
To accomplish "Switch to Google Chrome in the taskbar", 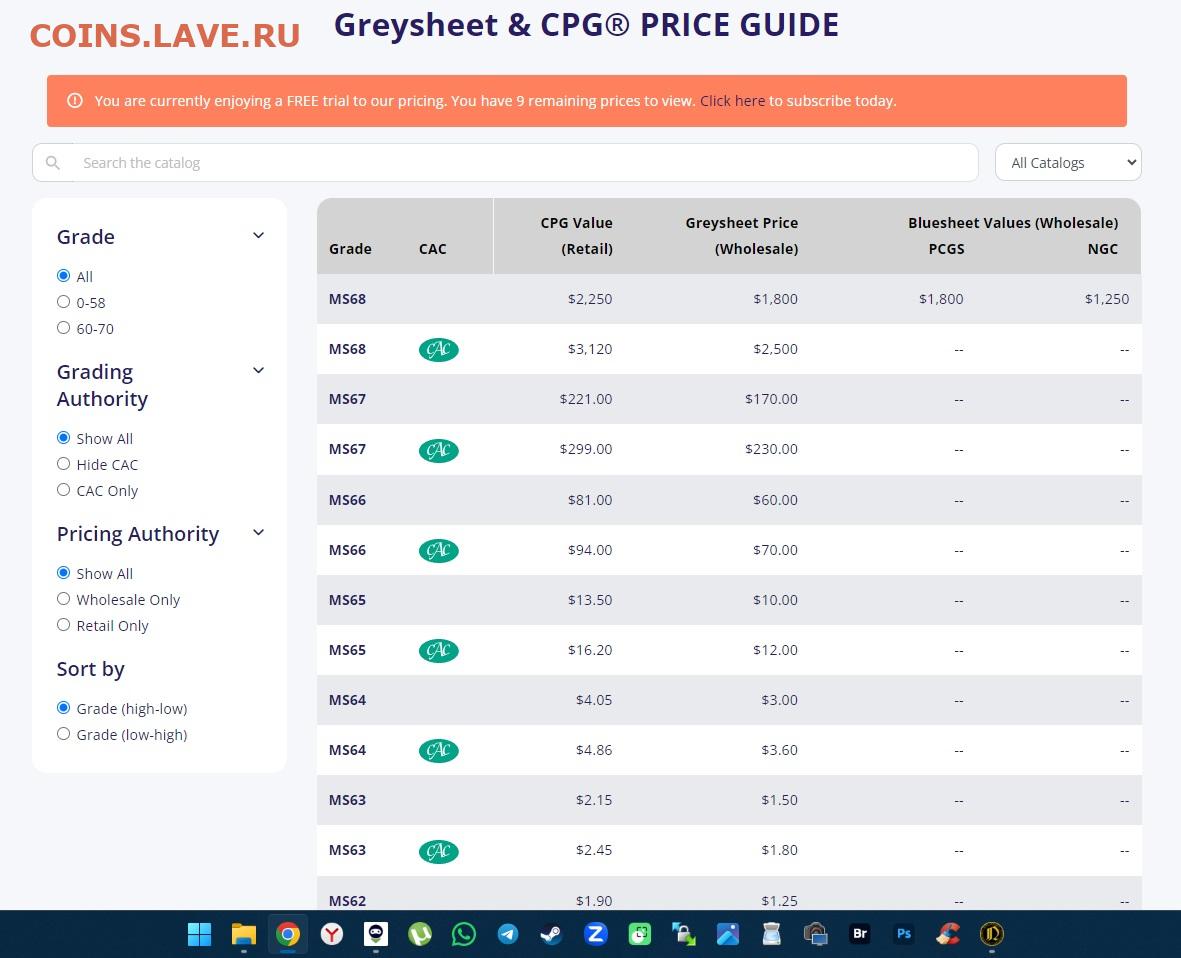I will pyautogui.click(x=288, y=934).
